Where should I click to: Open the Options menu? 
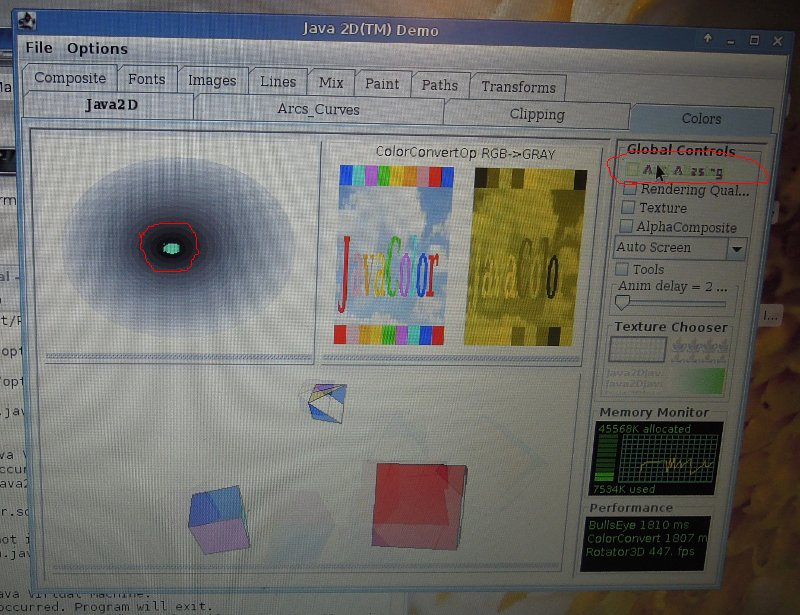(97, 48)
